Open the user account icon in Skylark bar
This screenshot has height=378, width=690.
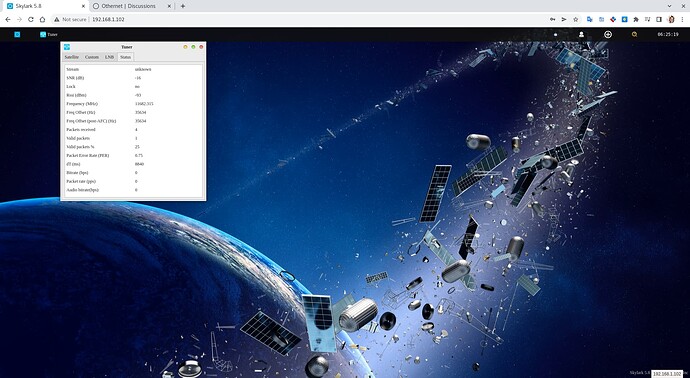click(581, 34)
